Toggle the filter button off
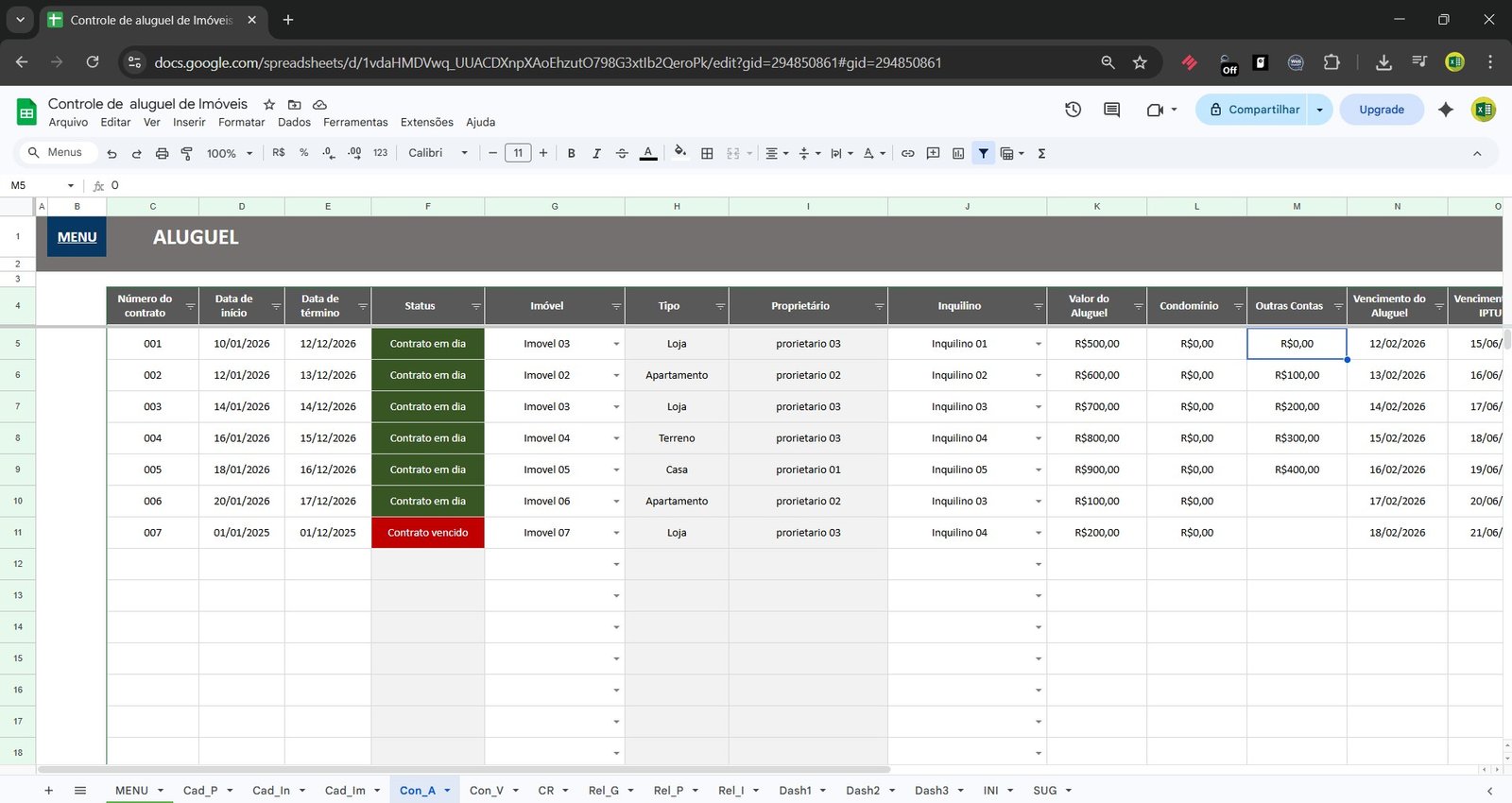1512x803 pixels. (984, 153)
